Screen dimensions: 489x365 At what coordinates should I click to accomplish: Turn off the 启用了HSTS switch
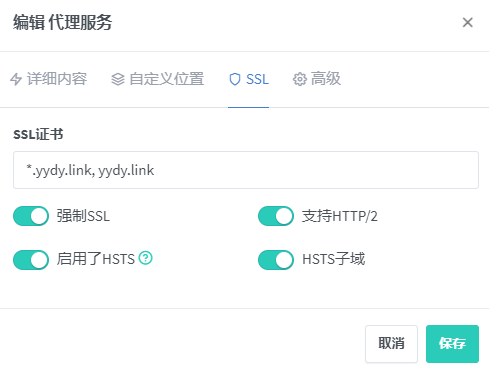pyautogui.click(x=31, y=260)
